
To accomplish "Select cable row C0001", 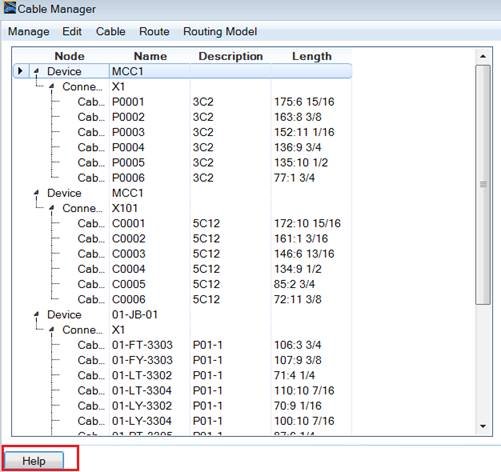I will click(x=182, y=223).
